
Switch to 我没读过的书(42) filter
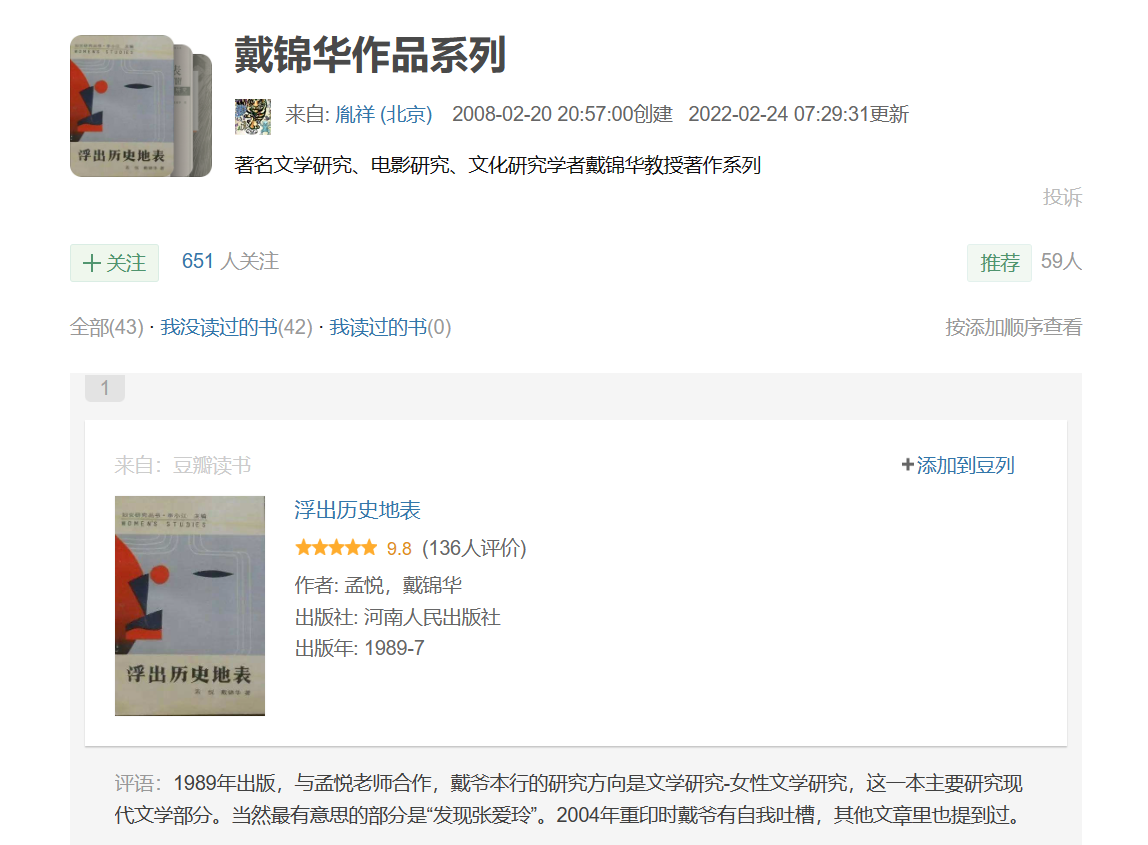(x=236, y=327)
